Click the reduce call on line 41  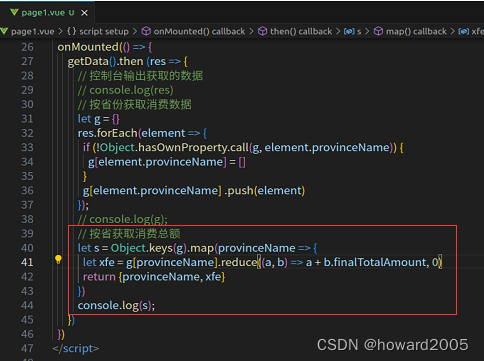pyautogui.click(x=239, y=262)
